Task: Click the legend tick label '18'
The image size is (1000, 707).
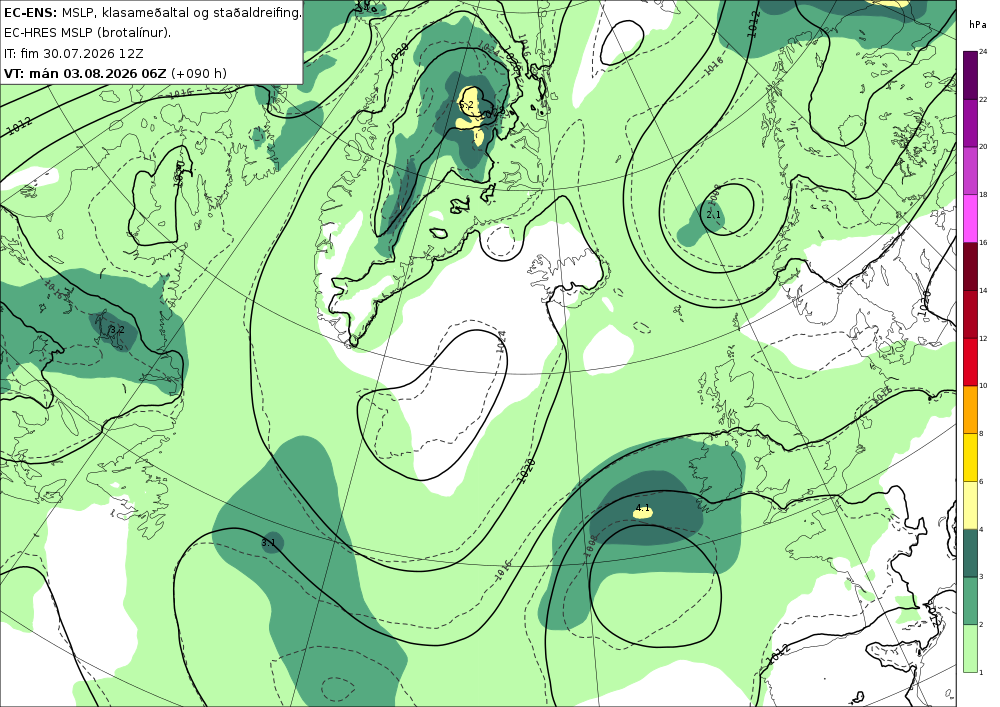Action: point(983,194)
